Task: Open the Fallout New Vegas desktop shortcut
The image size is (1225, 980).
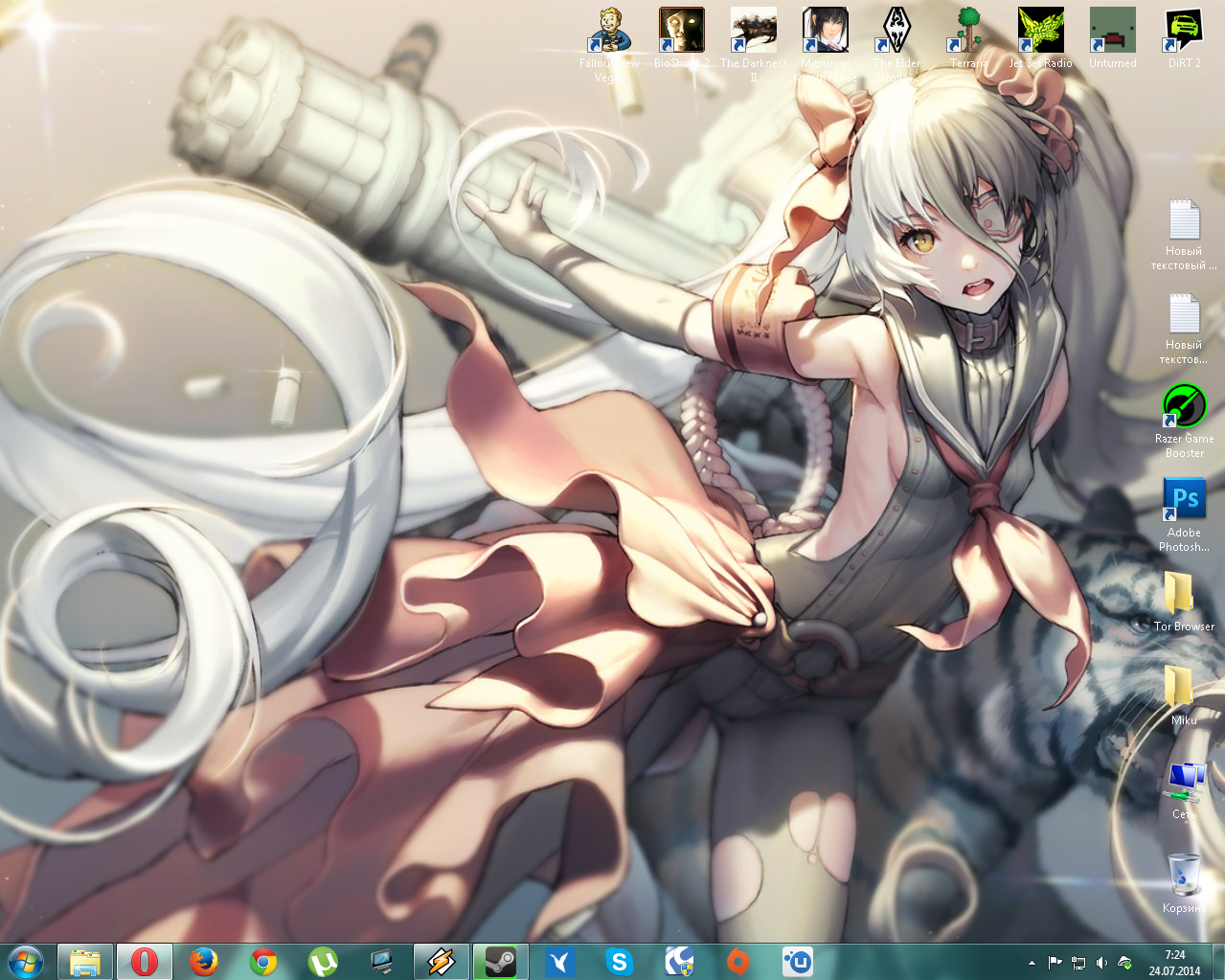Action: pyautogui.click(x=610, y=43)
